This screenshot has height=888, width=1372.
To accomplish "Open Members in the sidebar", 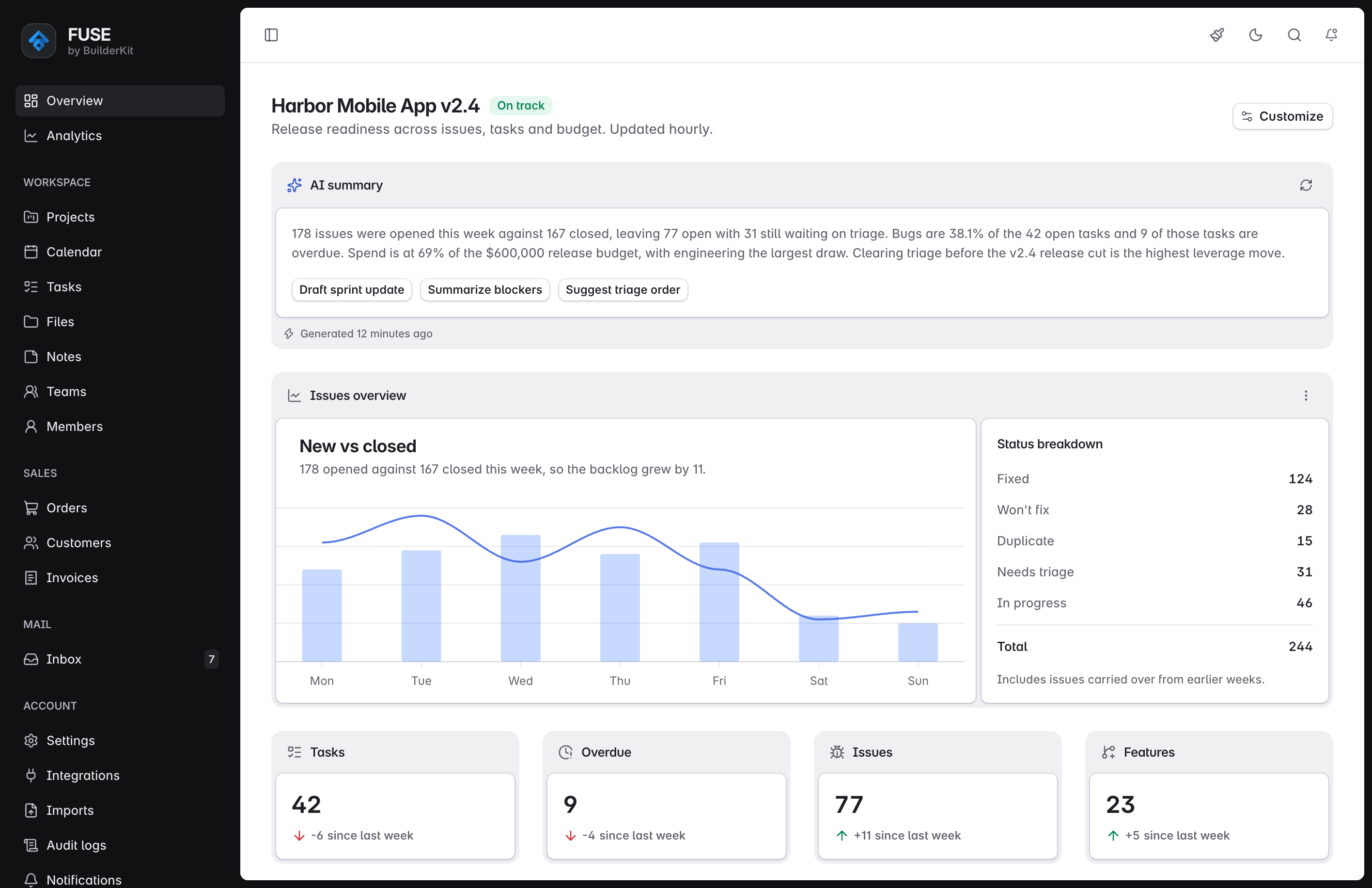I will coord(120,427).
